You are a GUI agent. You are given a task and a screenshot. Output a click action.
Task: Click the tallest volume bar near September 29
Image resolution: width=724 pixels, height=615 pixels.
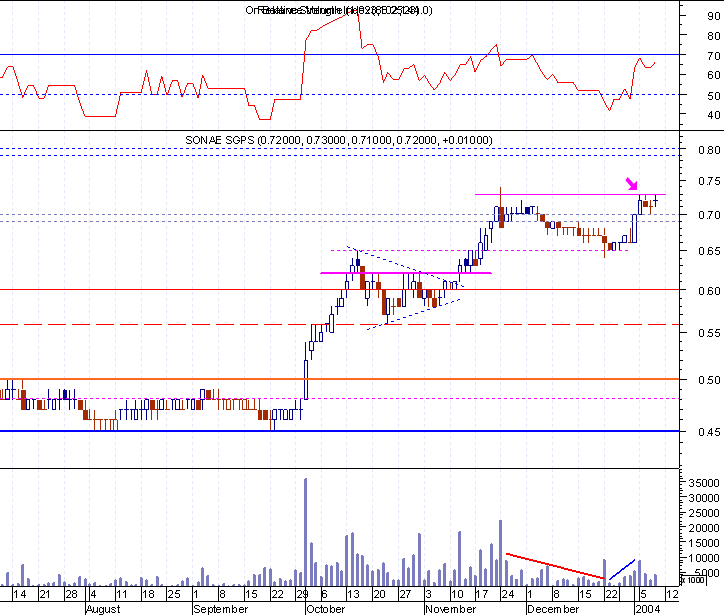pos(305,532)
